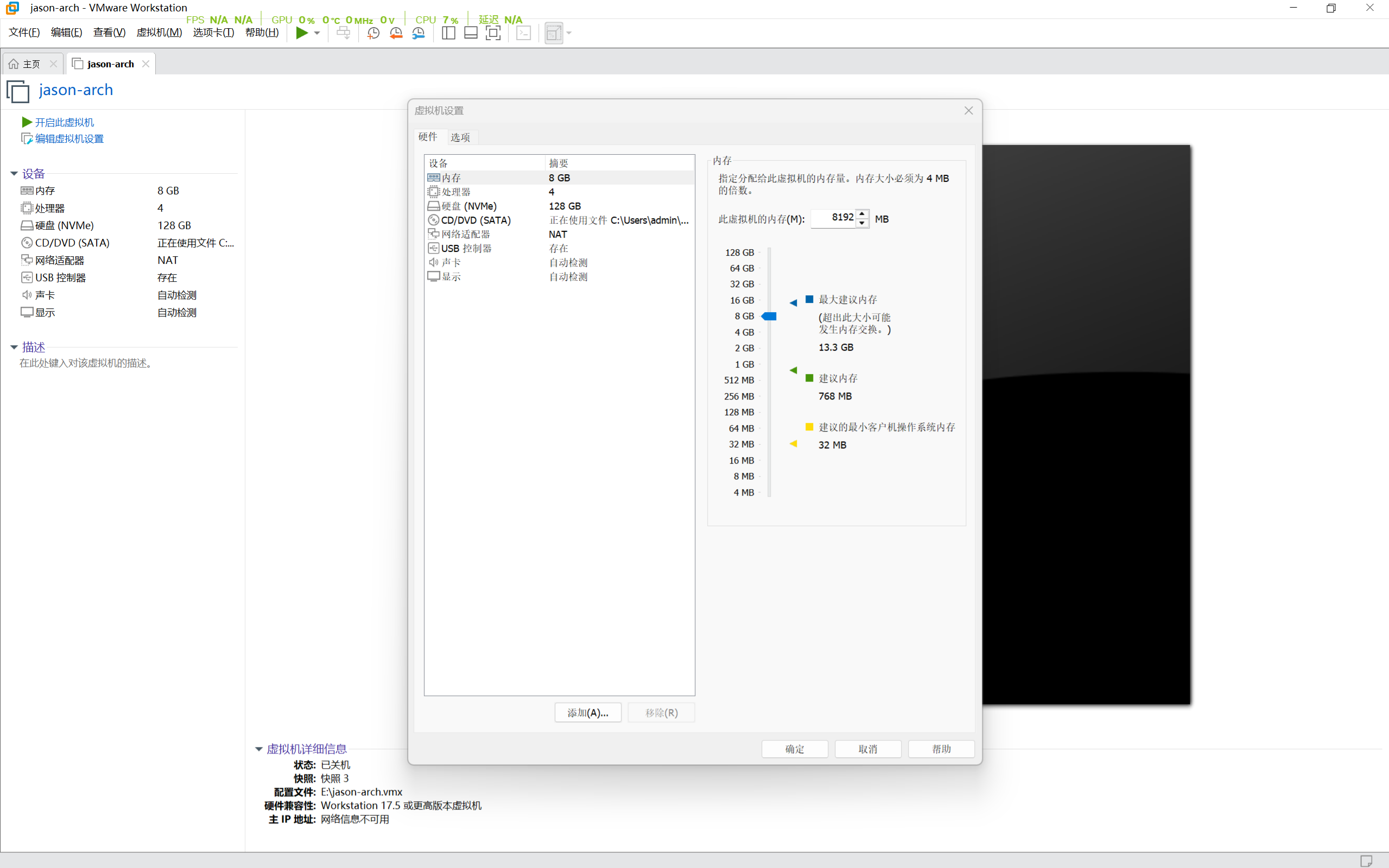Open stretch display dropdown arrow
The image size is (1389, 868).
pyautogui.click(x=569, y=33)
